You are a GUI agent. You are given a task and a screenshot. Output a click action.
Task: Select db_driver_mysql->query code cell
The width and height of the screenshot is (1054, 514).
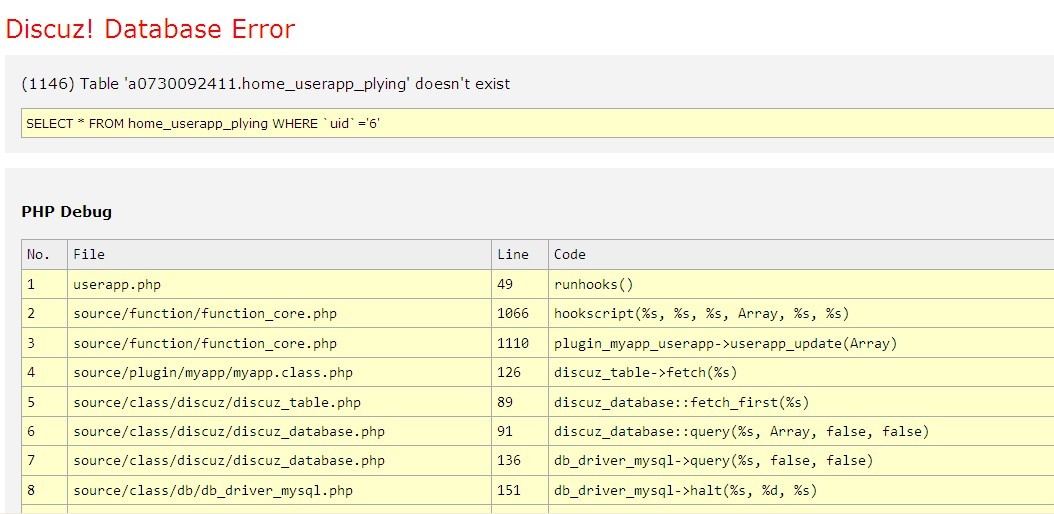[x=801, y=461]
